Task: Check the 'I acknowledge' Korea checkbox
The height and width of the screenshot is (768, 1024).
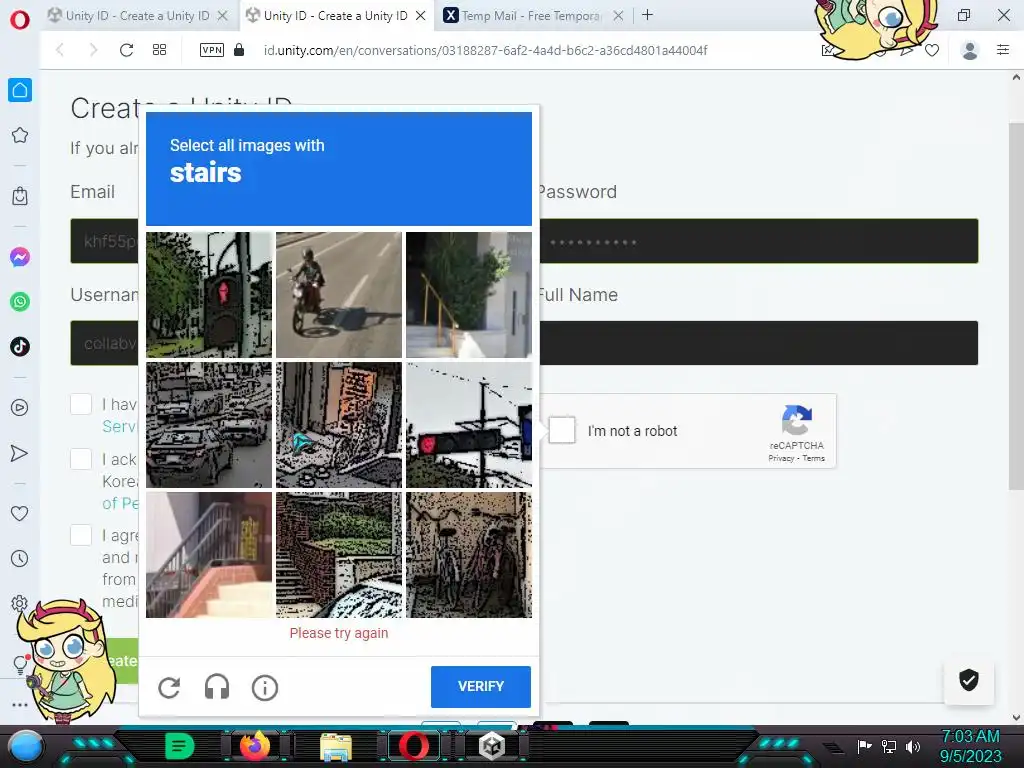Action: (x=81, y=459)
